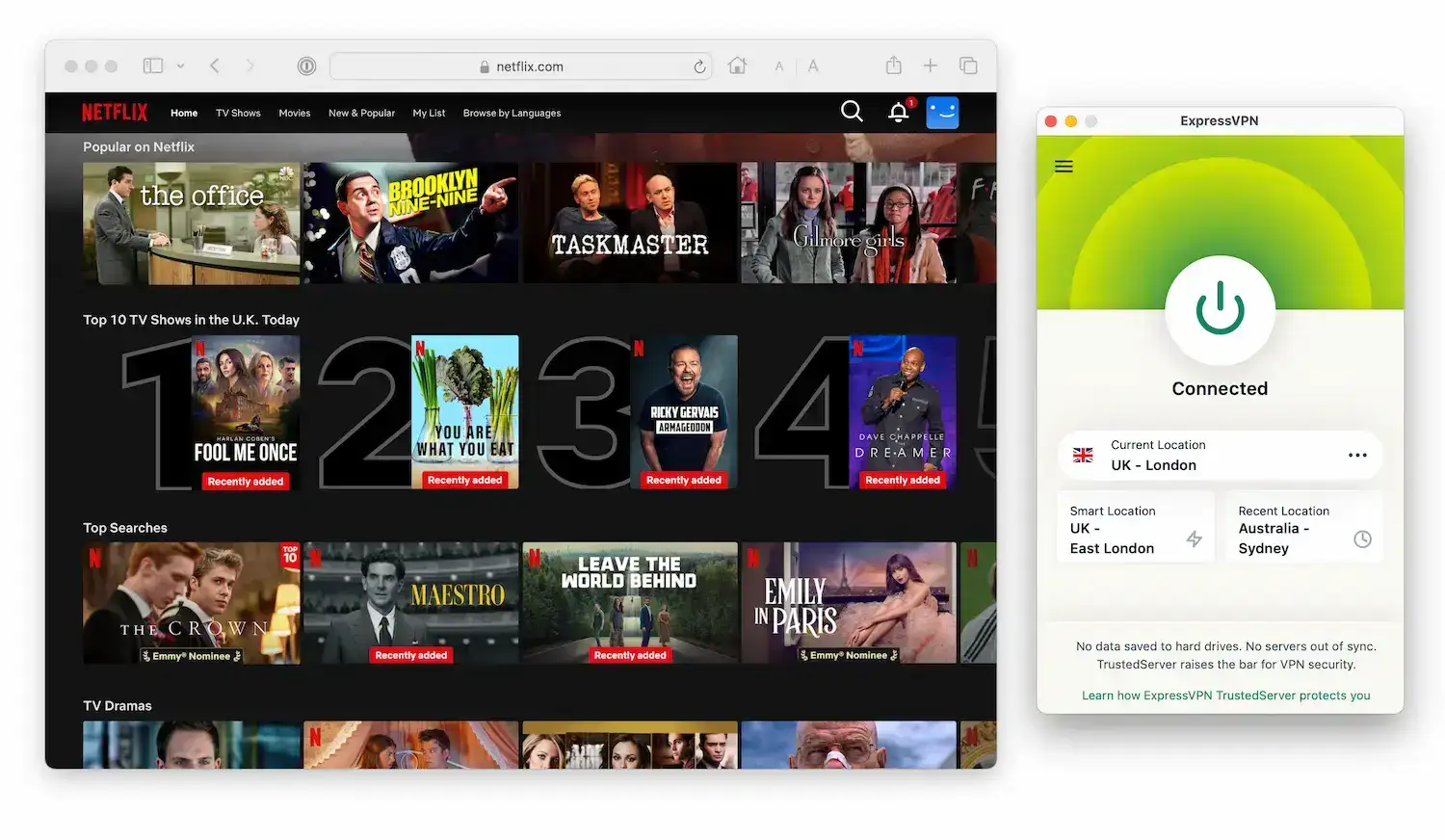The height and width of the screenshot is (840, 1445).
Task: Open TV Shows in Netflix navigation
Action: (x=238, y=113)
